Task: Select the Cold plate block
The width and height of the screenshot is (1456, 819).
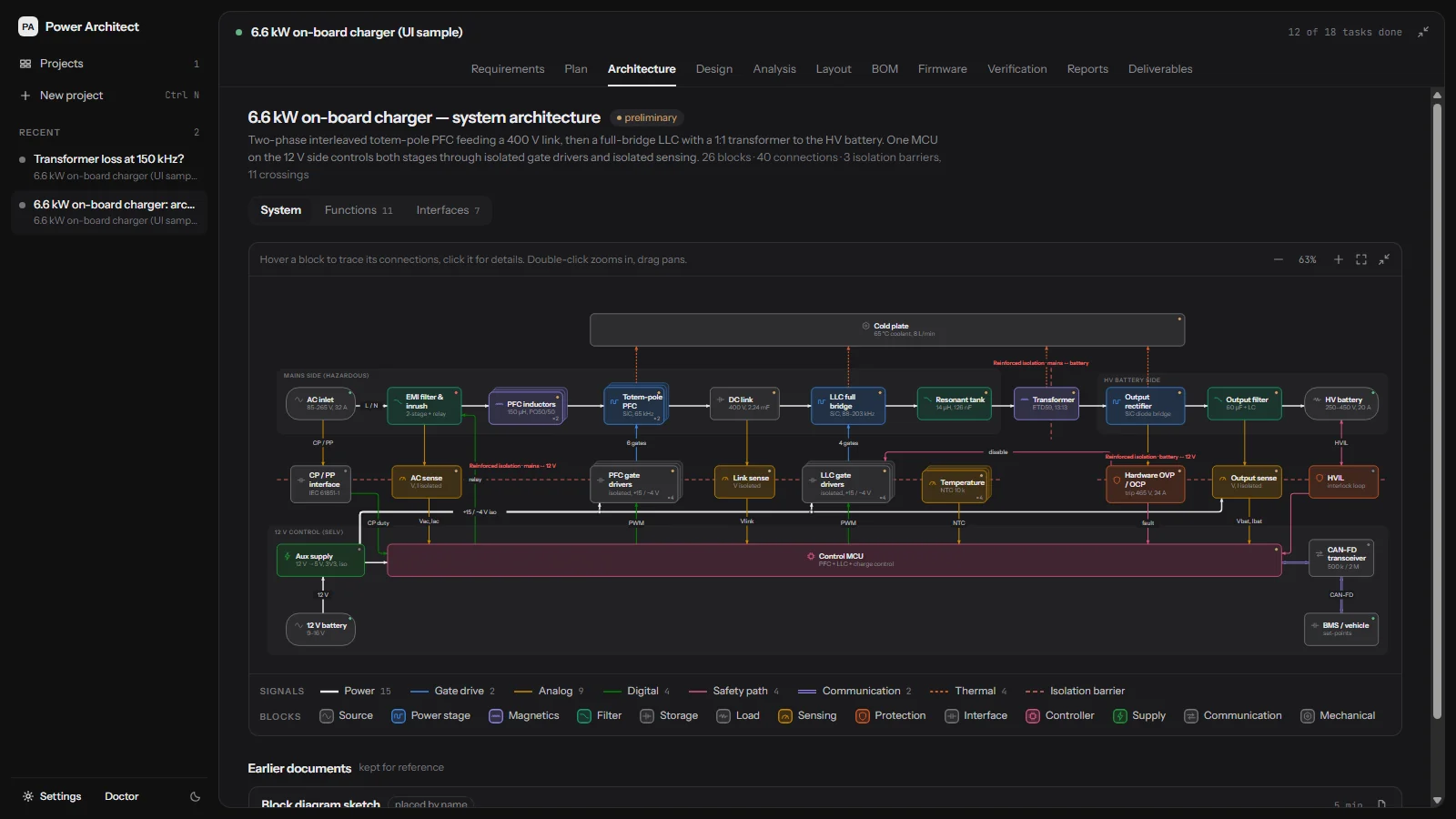Action: point(887,329)
